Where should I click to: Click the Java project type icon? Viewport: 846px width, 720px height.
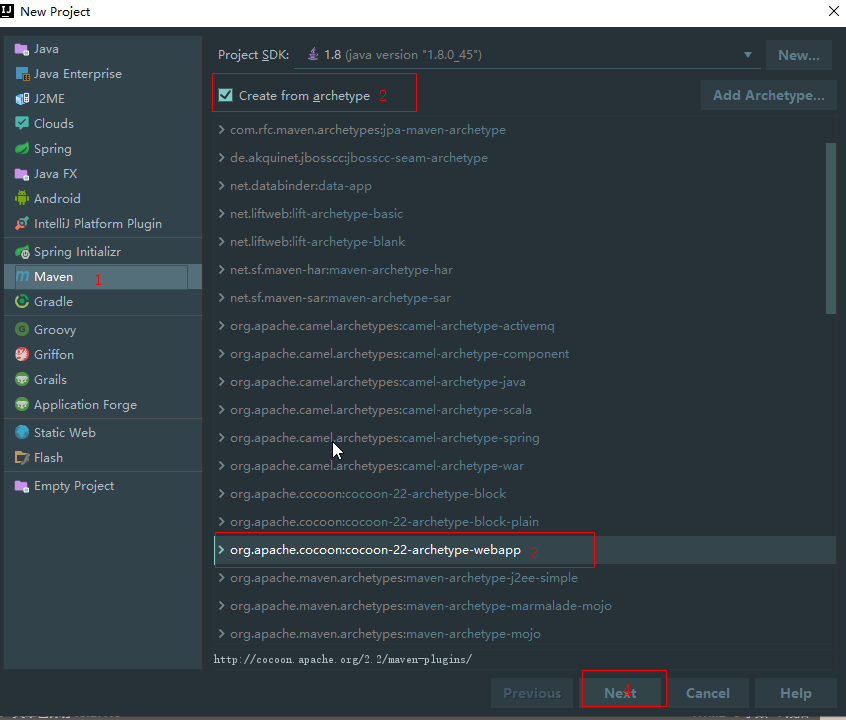pyautogui.click(x=22, y=49)
